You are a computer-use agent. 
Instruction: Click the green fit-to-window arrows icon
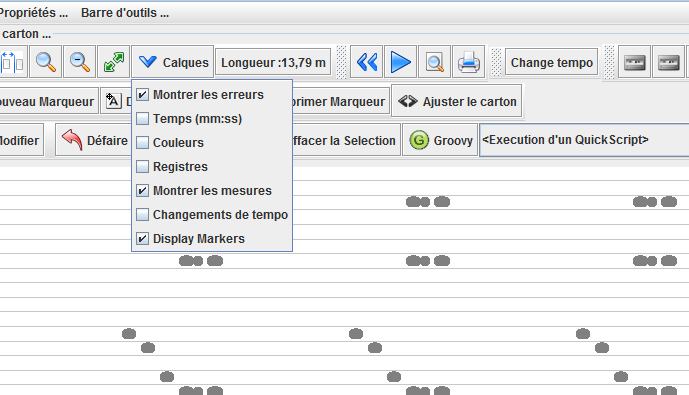(x=113, y=62)
